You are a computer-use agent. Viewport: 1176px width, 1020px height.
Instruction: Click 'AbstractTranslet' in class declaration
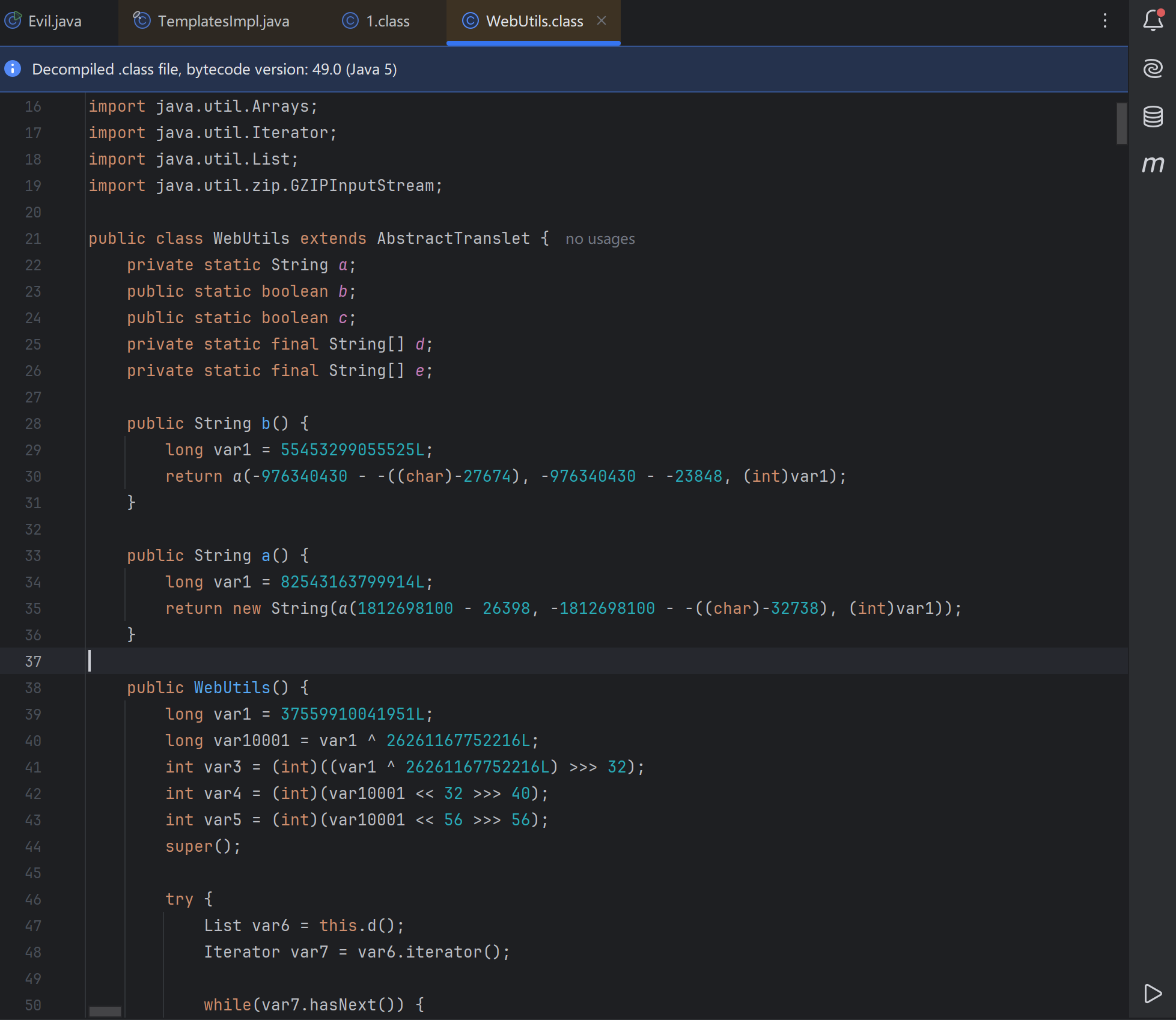[x=454, y=238]
